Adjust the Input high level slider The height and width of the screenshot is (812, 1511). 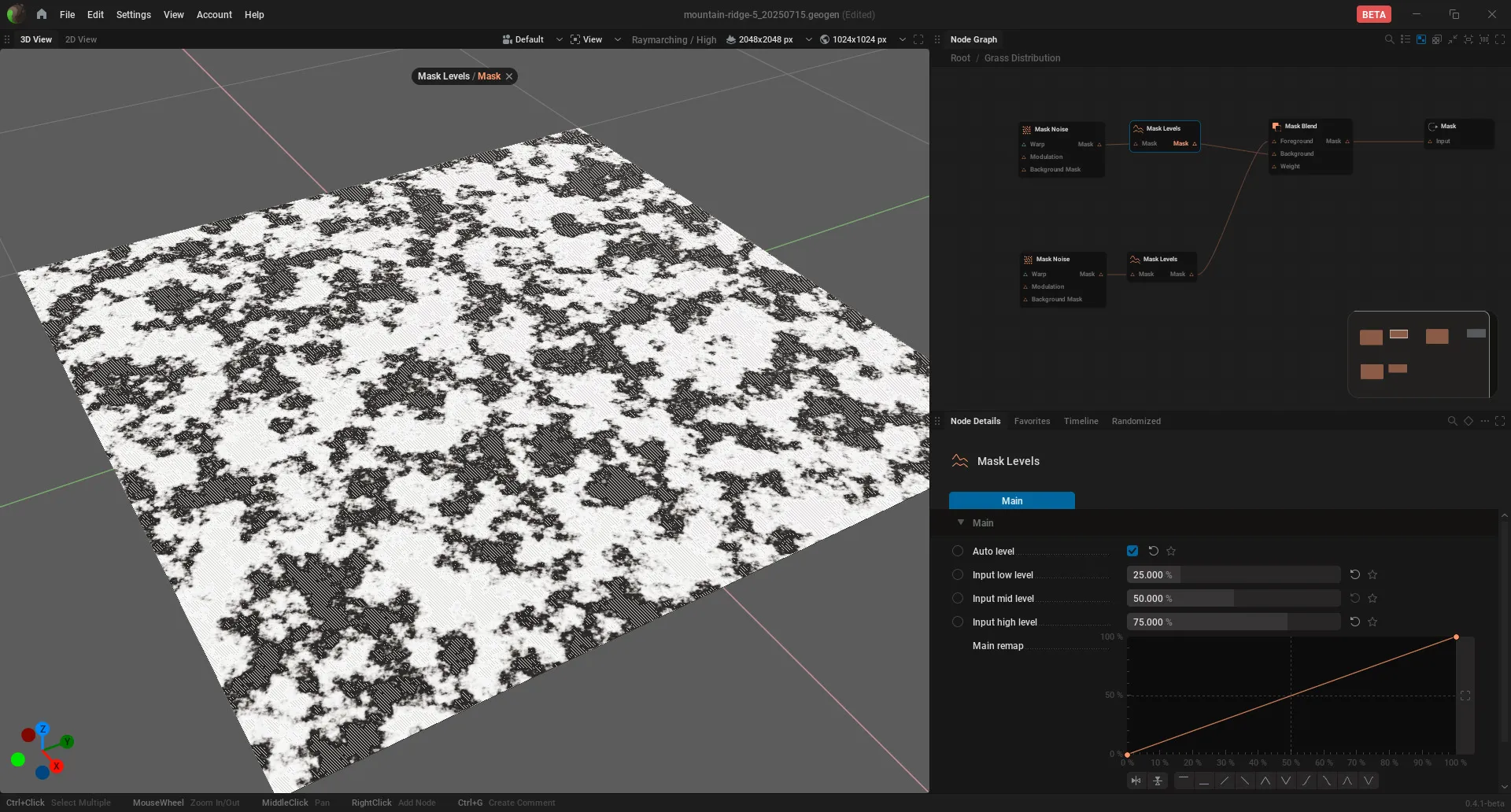point(1233,622)
